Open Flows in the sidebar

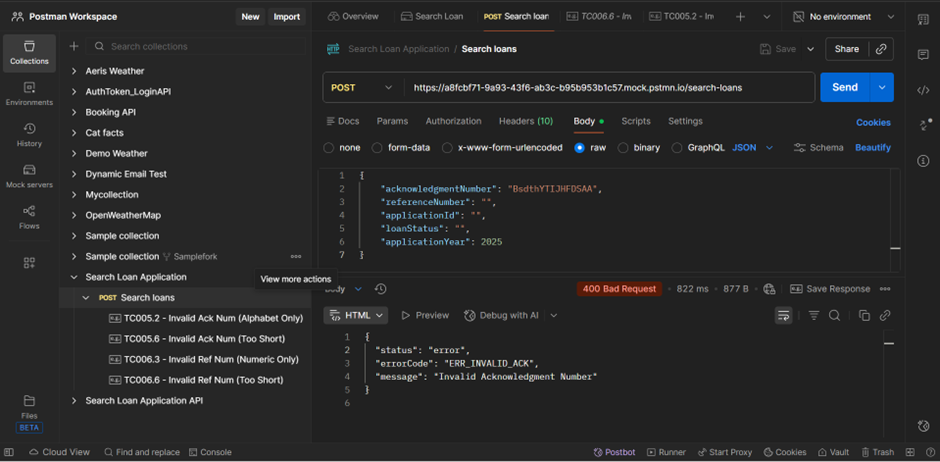click(x=29, y=218)
